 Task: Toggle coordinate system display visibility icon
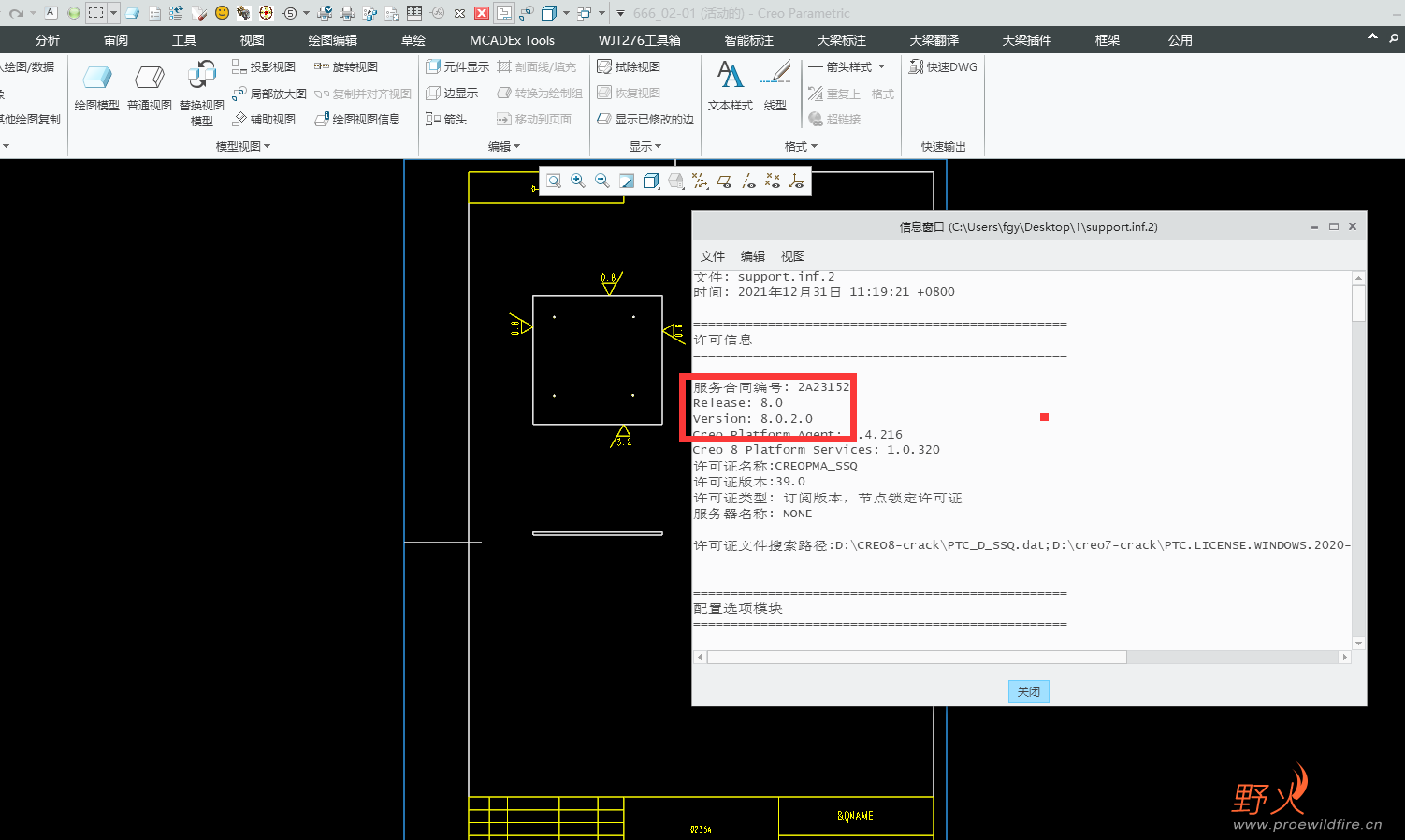(797, 181)
